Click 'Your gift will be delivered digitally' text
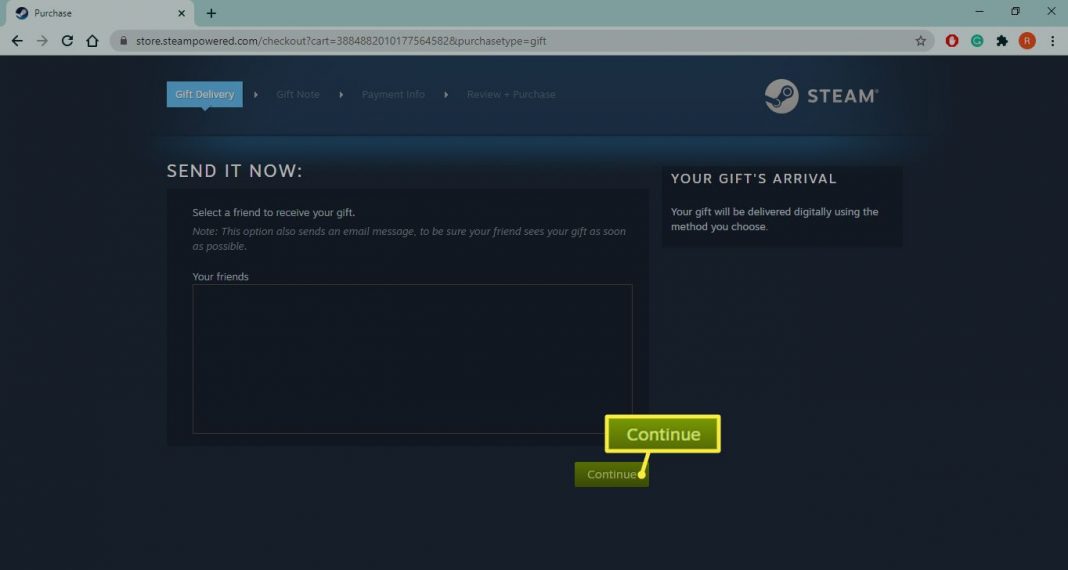The image size is (1068, 570). point(774,219)
